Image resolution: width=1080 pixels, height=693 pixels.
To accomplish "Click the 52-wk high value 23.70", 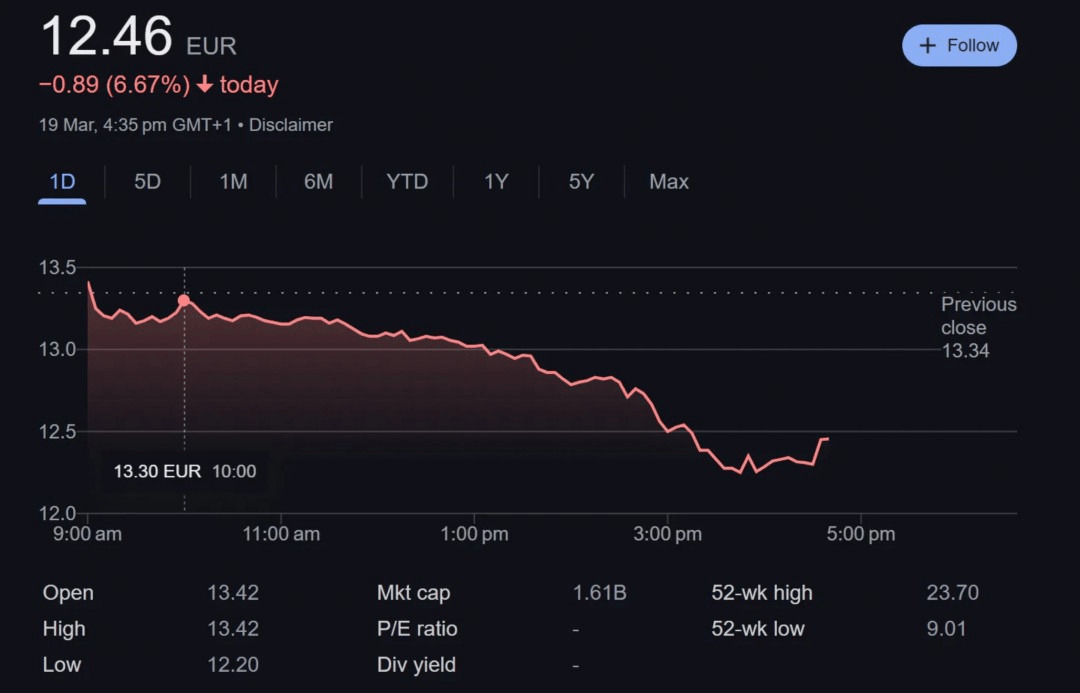I will [952, 593].
